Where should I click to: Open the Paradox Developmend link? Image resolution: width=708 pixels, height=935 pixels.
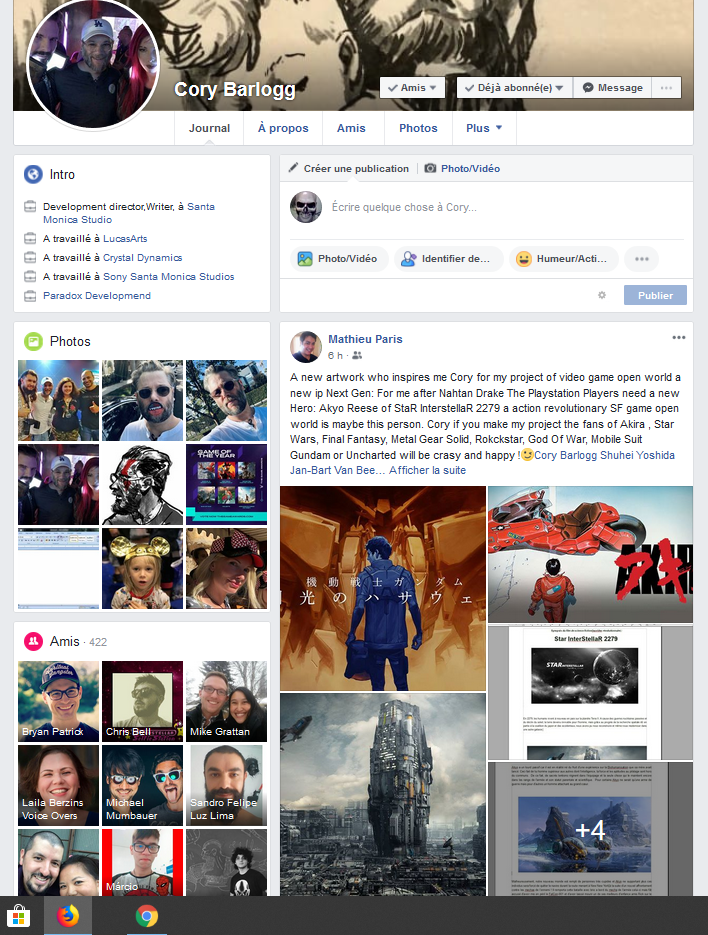tap(97, 296)
